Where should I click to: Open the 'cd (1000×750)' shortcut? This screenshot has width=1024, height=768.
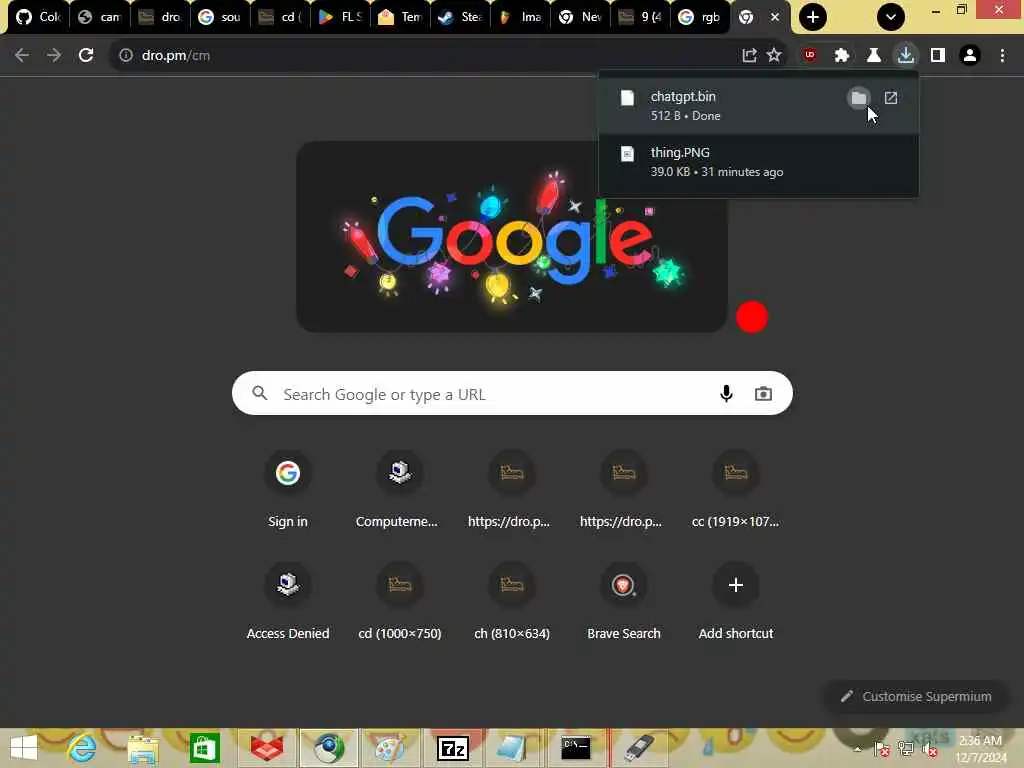click(x=400, y=602)
